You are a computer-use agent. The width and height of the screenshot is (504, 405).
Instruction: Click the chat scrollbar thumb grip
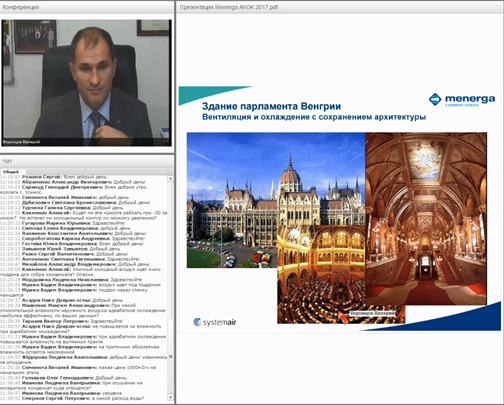170,356
